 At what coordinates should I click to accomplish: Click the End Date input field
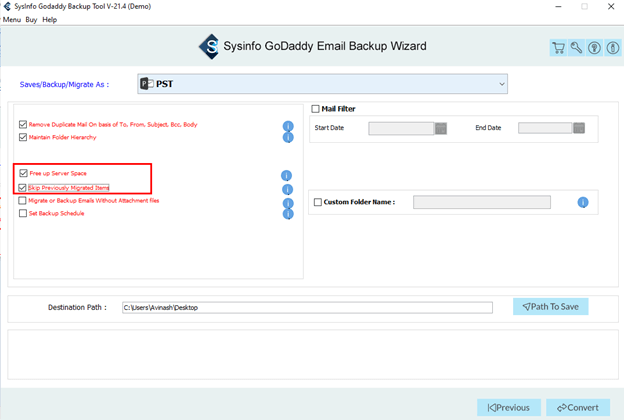(545, 128)
